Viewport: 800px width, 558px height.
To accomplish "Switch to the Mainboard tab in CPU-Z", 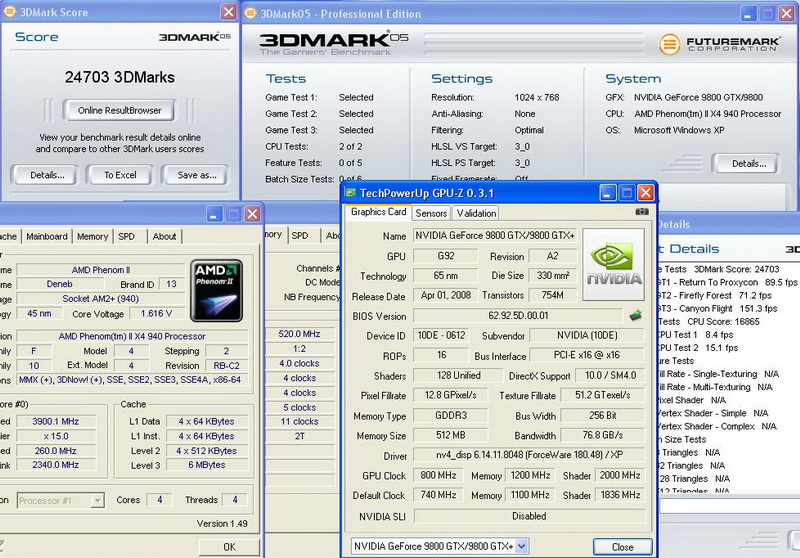I will (46, 236).
